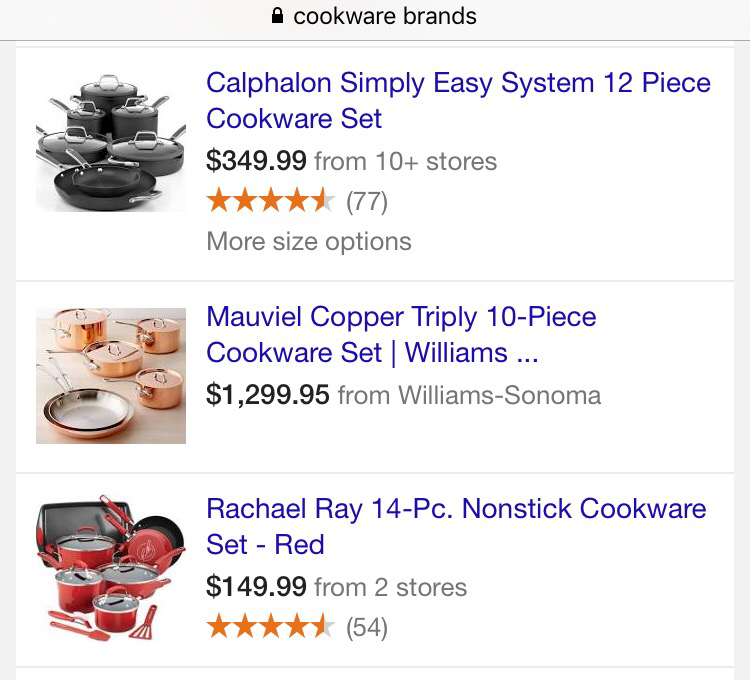
Task: Expand More size options for Calphalon
Action: tap(308, 242)
